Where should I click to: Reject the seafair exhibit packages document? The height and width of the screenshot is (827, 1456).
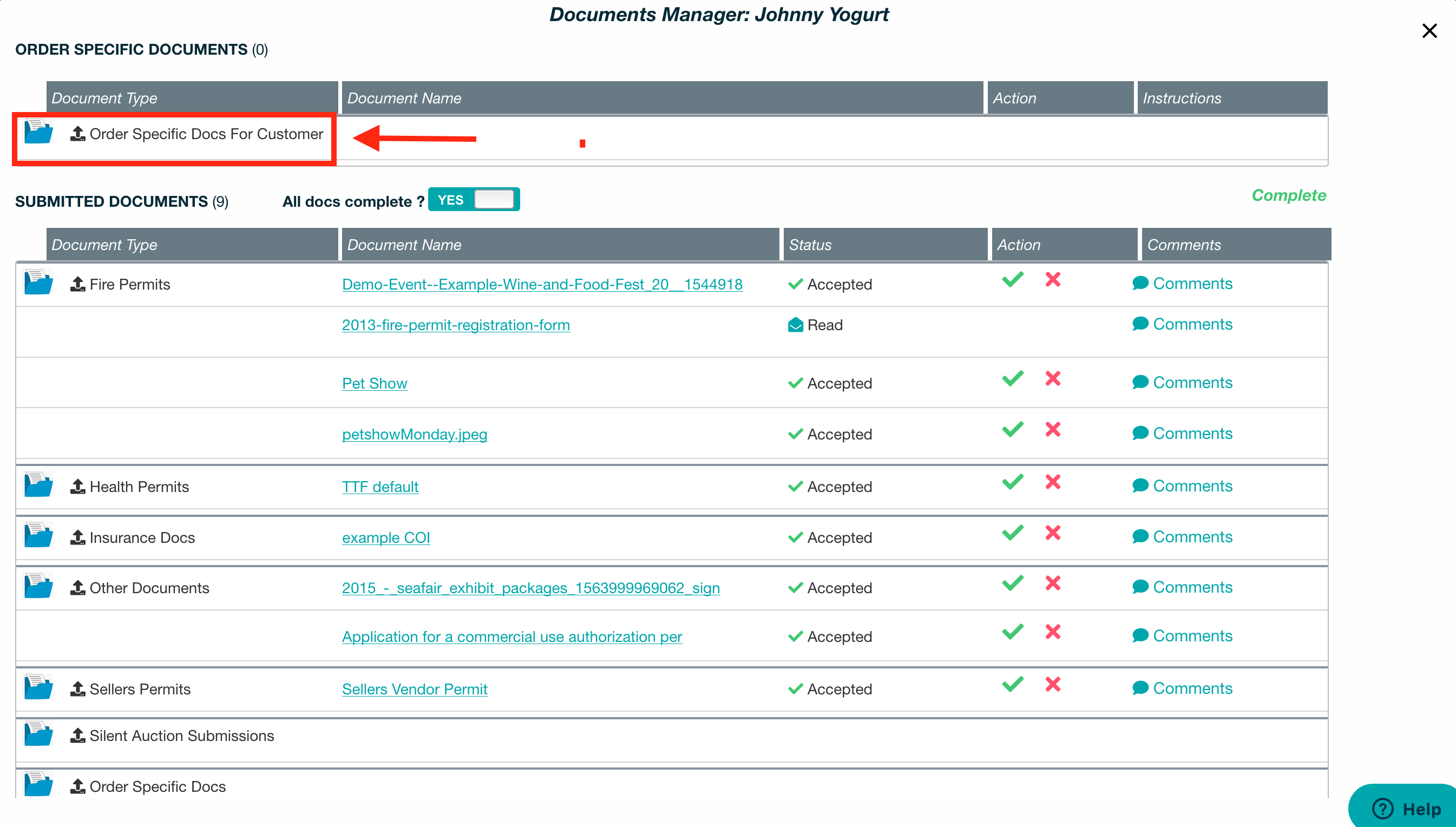[1053, 583]
